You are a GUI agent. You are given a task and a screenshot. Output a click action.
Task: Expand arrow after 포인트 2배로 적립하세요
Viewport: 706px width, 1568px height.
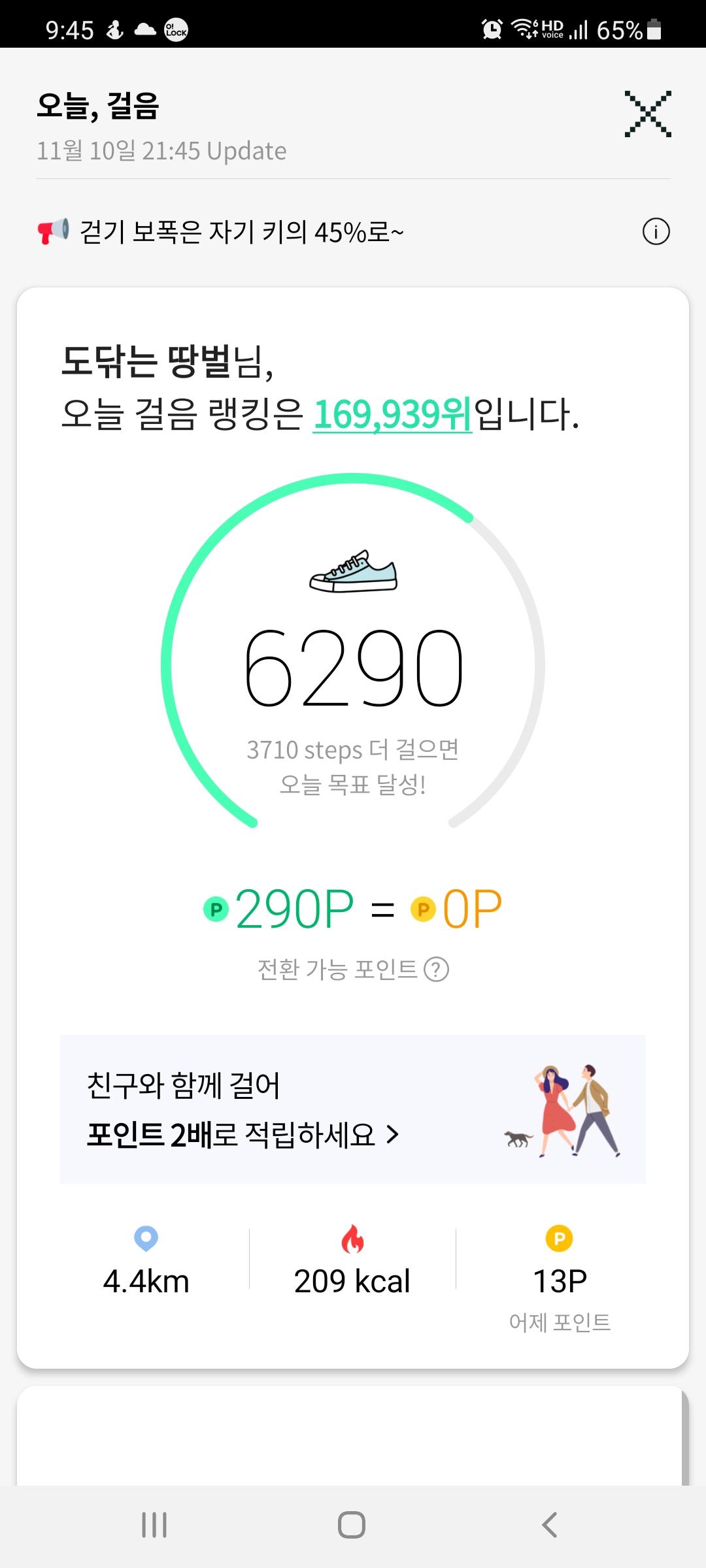click(392, 1135)
